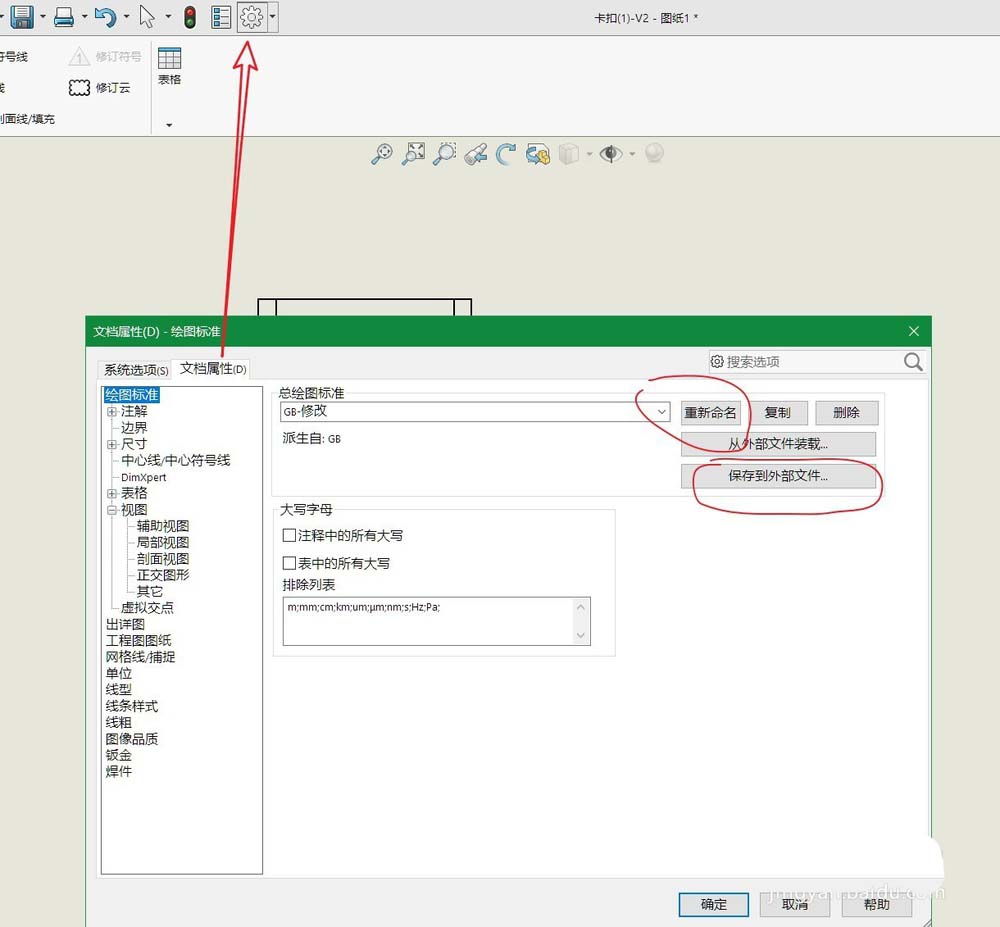Screen dimensions: 1000x927
Task: Click the Undo arrow icon
Action: pos(103,16)
